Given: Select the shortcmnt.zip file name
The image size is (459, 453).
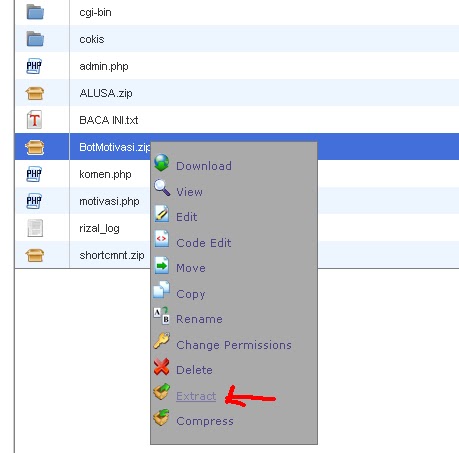Looking at the screenshot, I should click(112, 255).
